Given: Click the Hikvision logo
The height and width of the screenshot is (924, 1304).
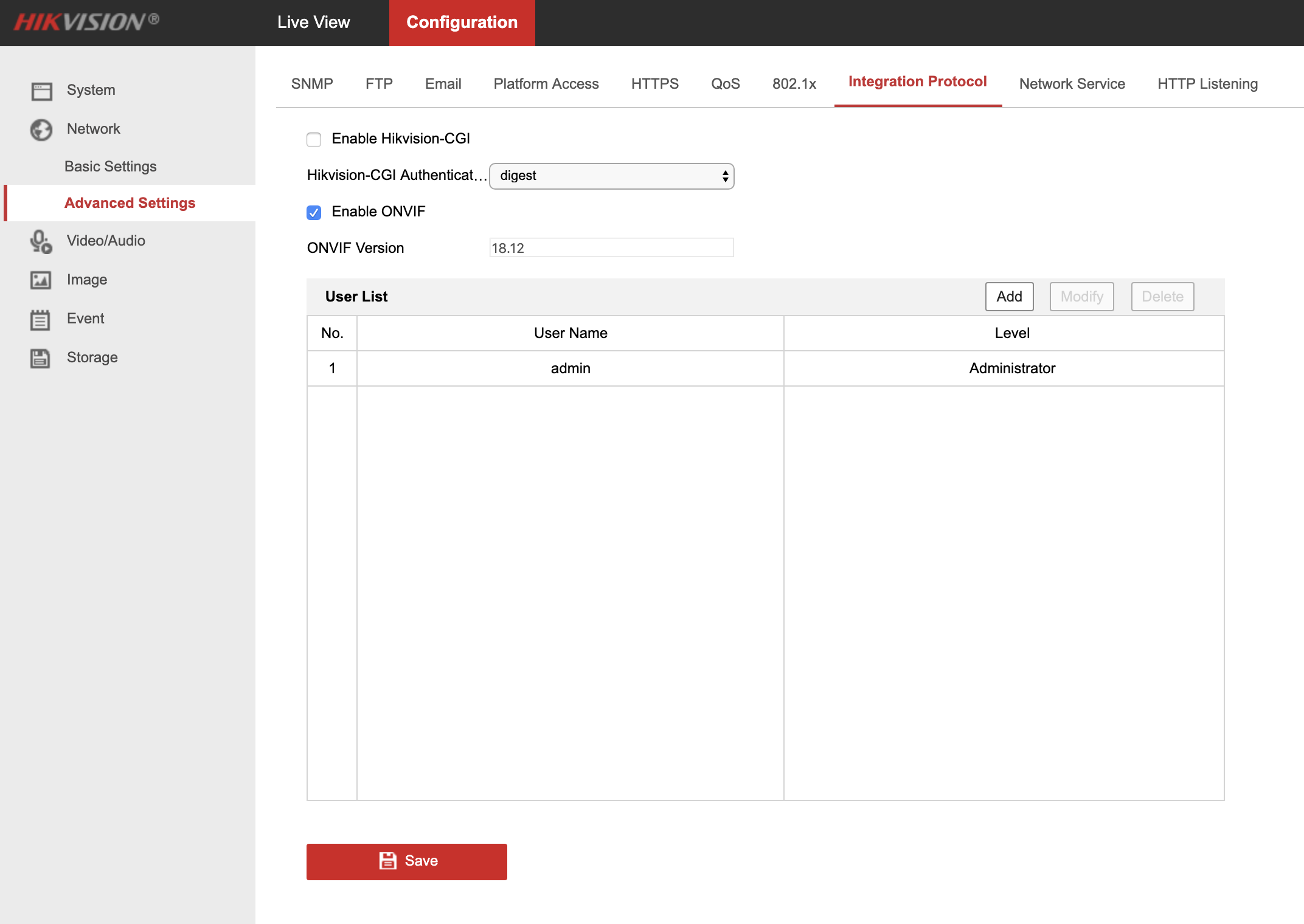Looking at the screenshot, I should [x=86, y=22].
